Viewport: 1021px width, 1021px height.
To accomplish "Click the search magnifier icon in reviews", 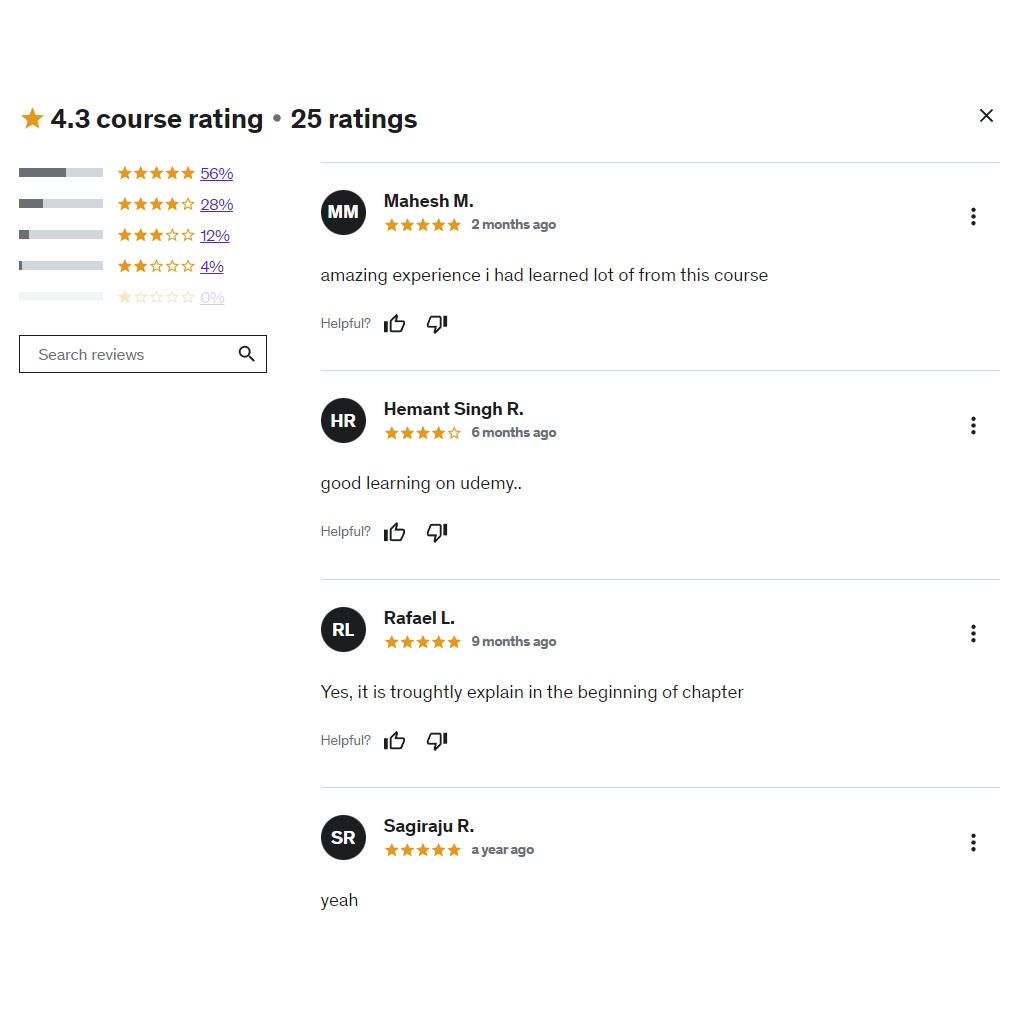I will 247,354.
